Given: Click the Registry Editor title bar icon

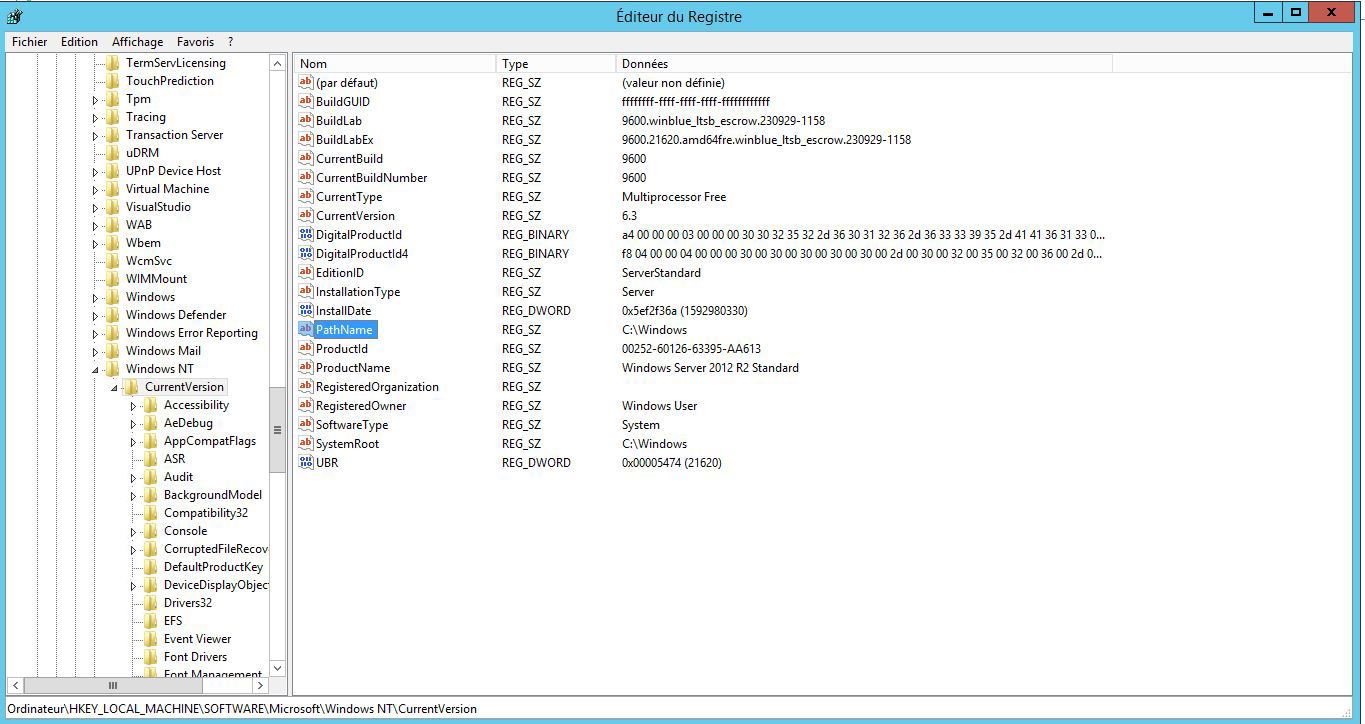Looking at the screenshot, I should coord(14,15).
